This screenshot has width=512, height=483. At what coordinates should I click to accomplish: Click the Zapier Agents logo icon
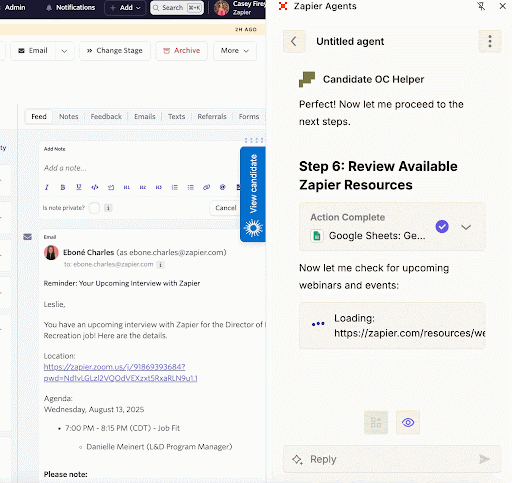point(283,6)
